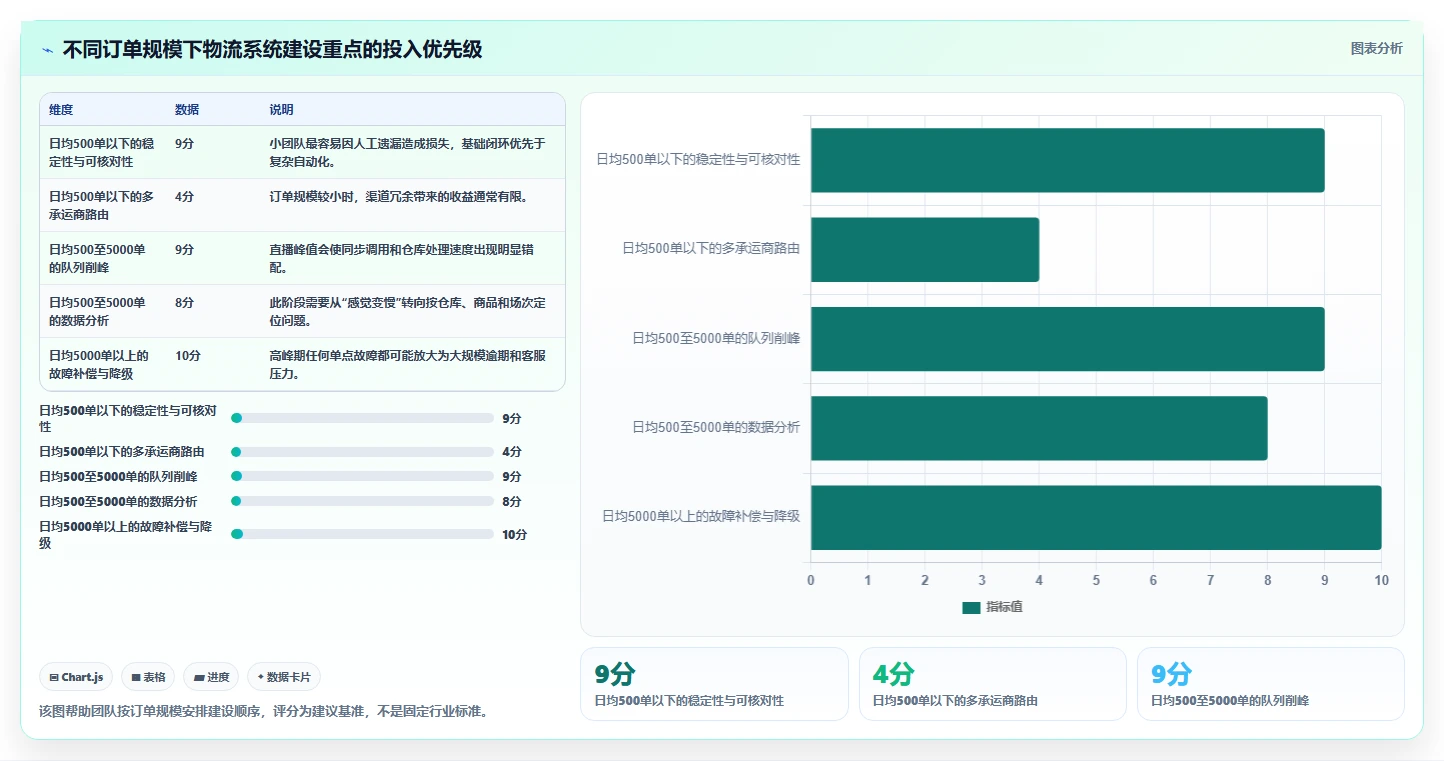Click chart bar for 日均500单以下的稳定性与可核对性

click(x=1067, y=160)
